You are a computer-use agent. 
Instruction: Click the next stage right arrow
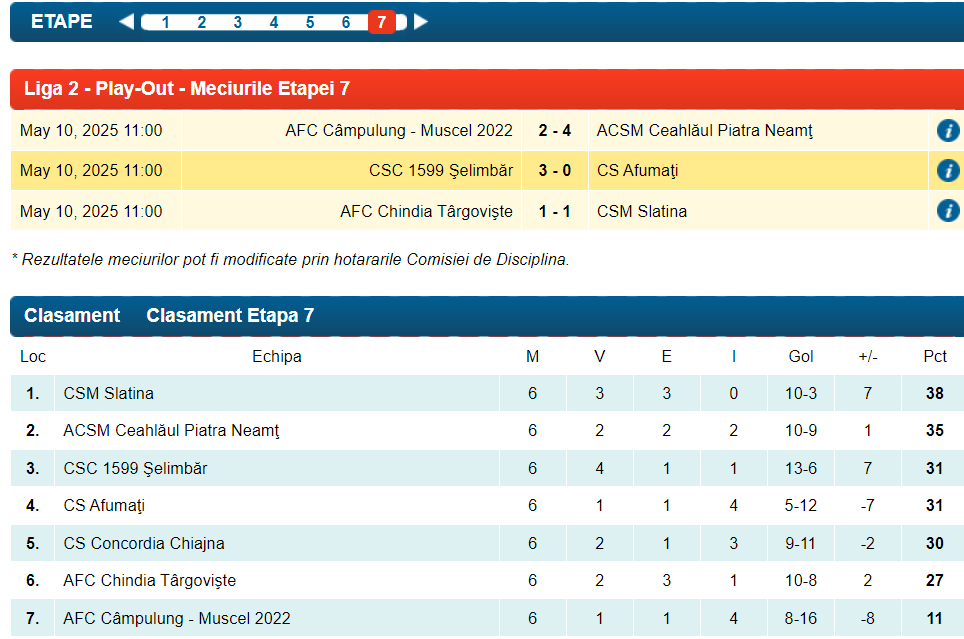(421, 21)
